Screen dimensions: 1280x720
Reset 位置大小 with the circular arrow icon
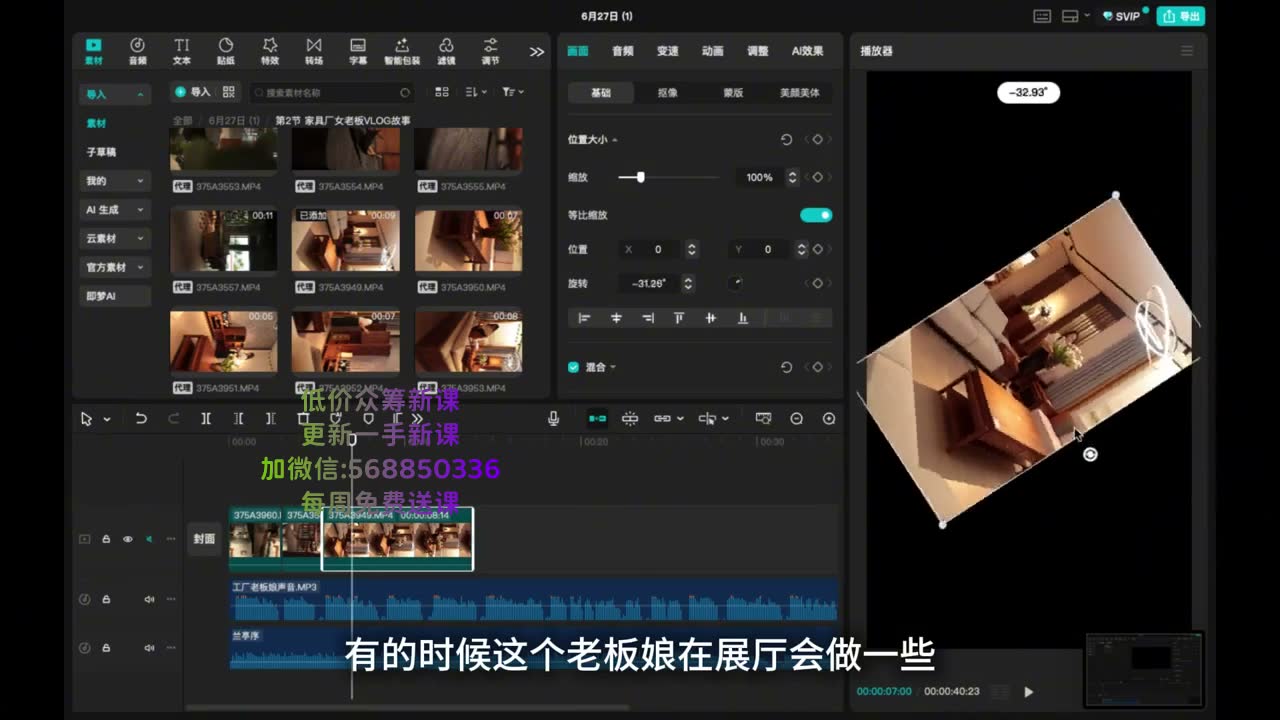coord(786,140)
